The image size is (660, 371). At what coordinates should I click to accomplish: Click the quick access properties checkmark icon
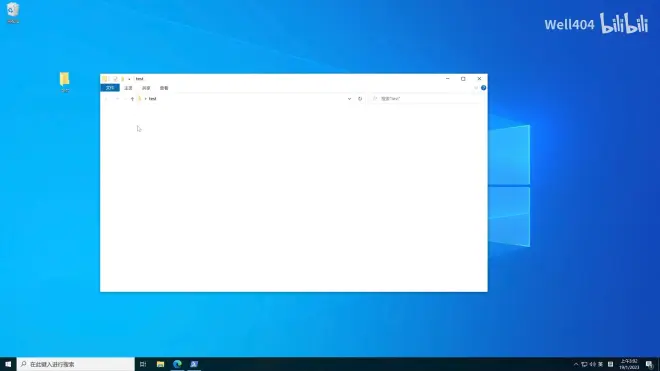115,79
